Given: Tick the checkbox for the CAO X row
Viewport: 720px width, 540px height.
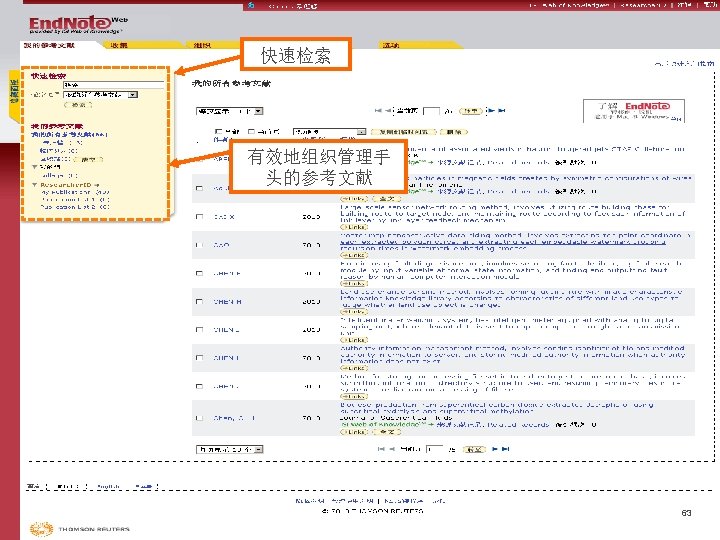Looking at the screenshot, I should 199,216.
